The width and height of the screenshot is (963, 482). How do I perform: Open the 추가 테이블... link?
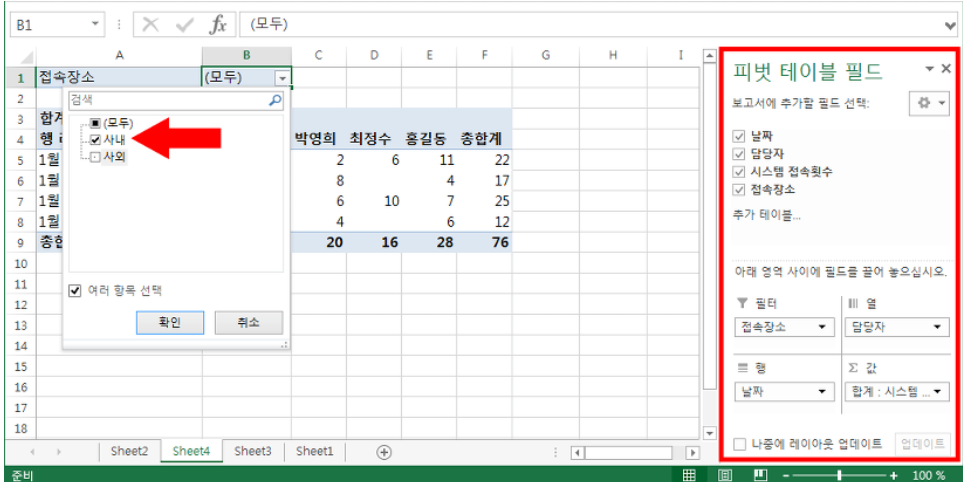(x=766, y=215)
